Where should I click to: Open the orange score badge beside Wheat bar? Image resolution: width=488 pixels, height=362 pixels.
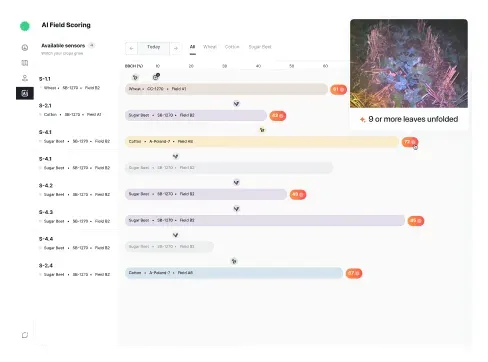point(339,90)
